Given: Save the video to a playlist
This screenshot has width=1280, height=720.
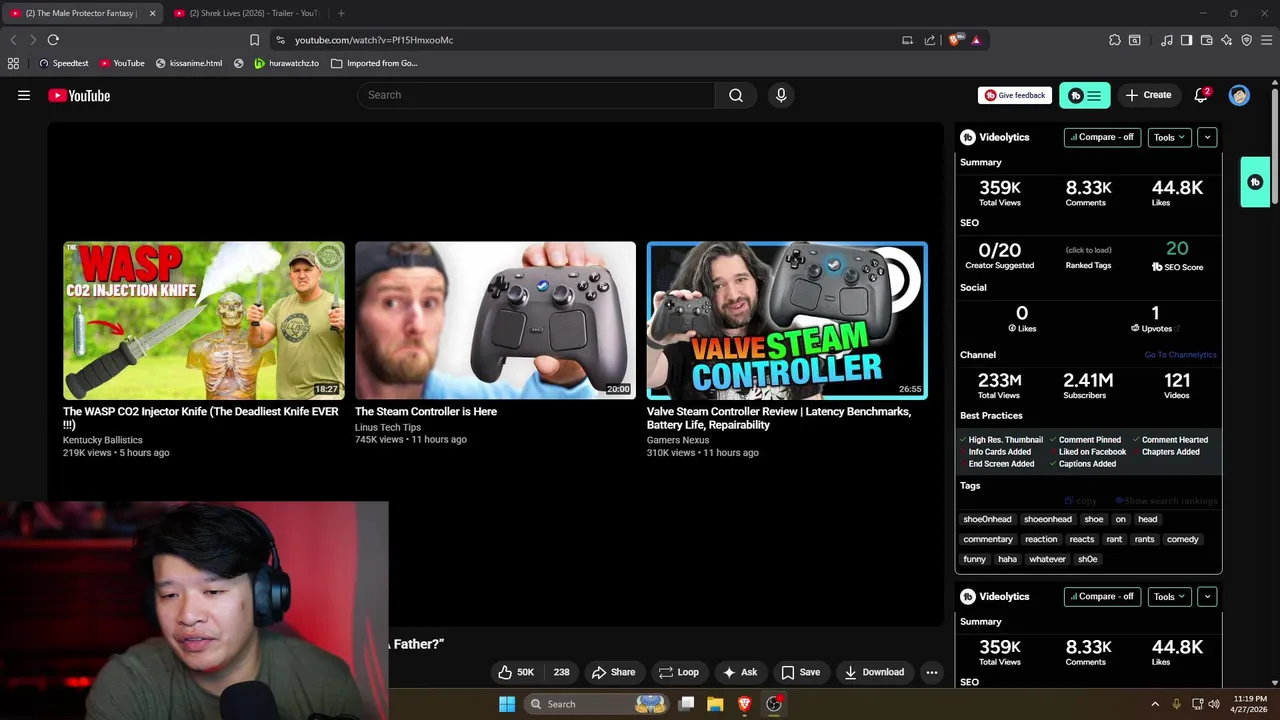Looking at the screenshot, I should [x=801, y=672].
